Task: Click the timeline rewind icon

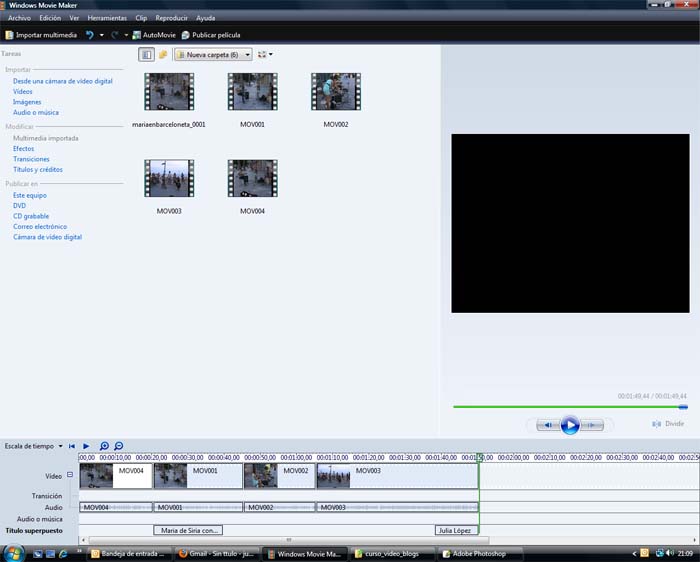Action: [x=71, y=446]
